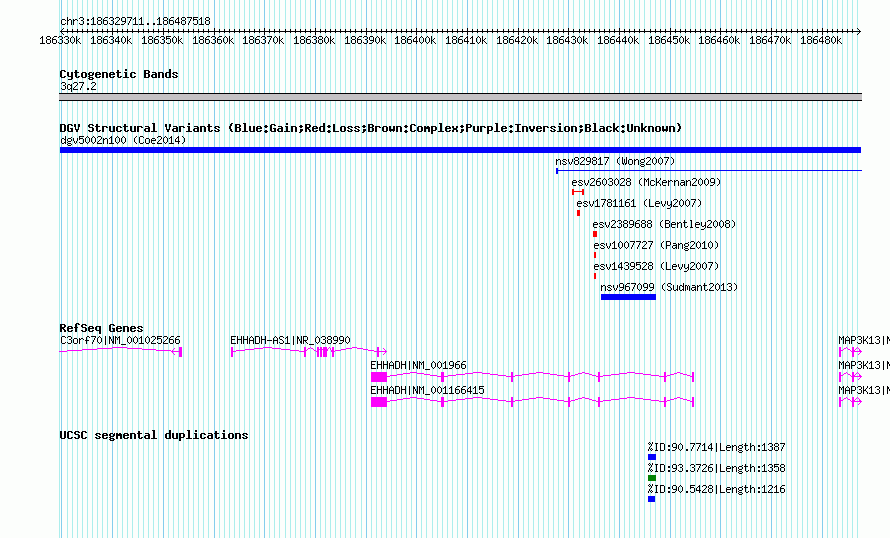Click the large exon block of EHHADH|NM_001166415

tap(379, 402)
